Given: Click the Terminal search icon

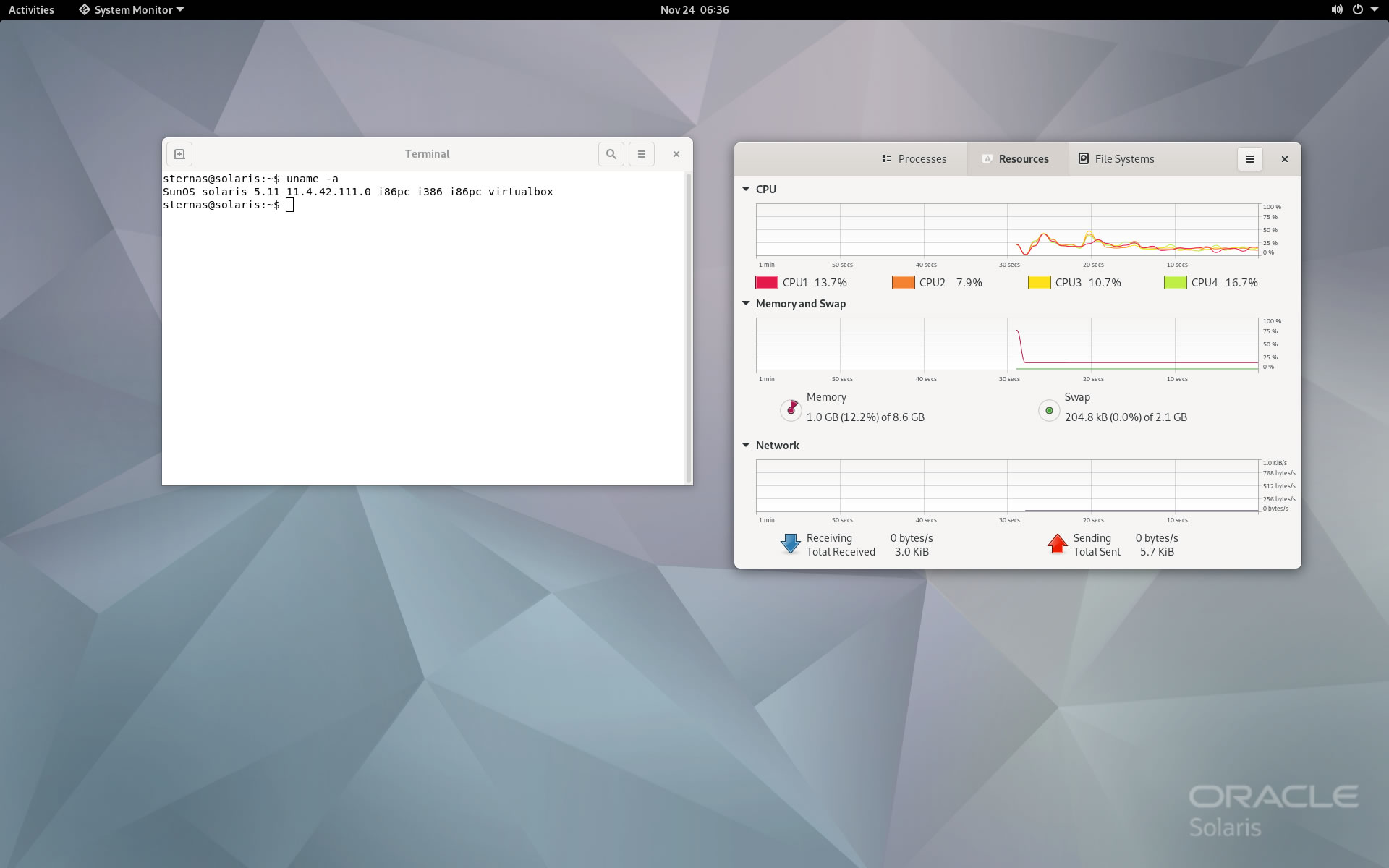Looking at the screenshot, I should point(611,154).
